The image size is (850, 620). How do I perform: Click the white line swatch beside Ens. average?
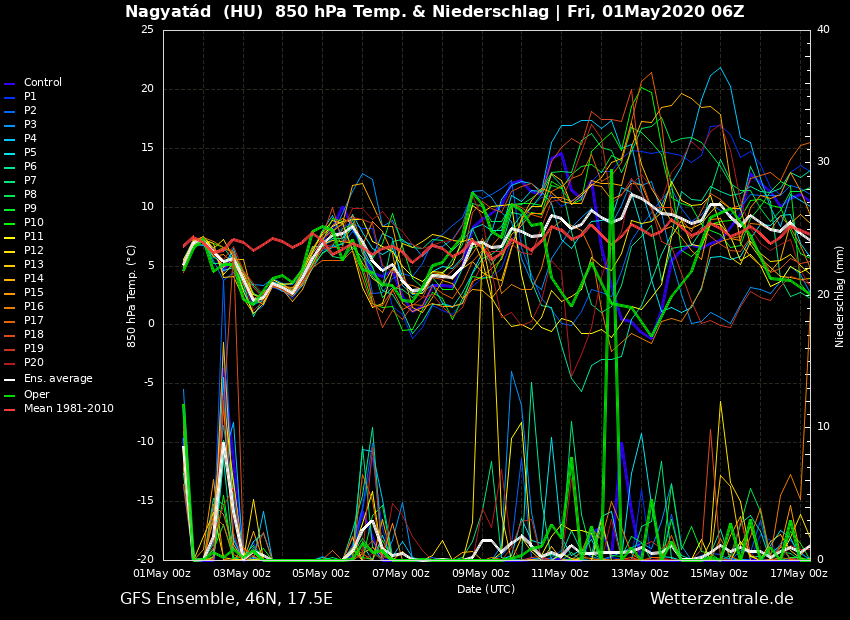pyautogui.click(x=10, y=380)
